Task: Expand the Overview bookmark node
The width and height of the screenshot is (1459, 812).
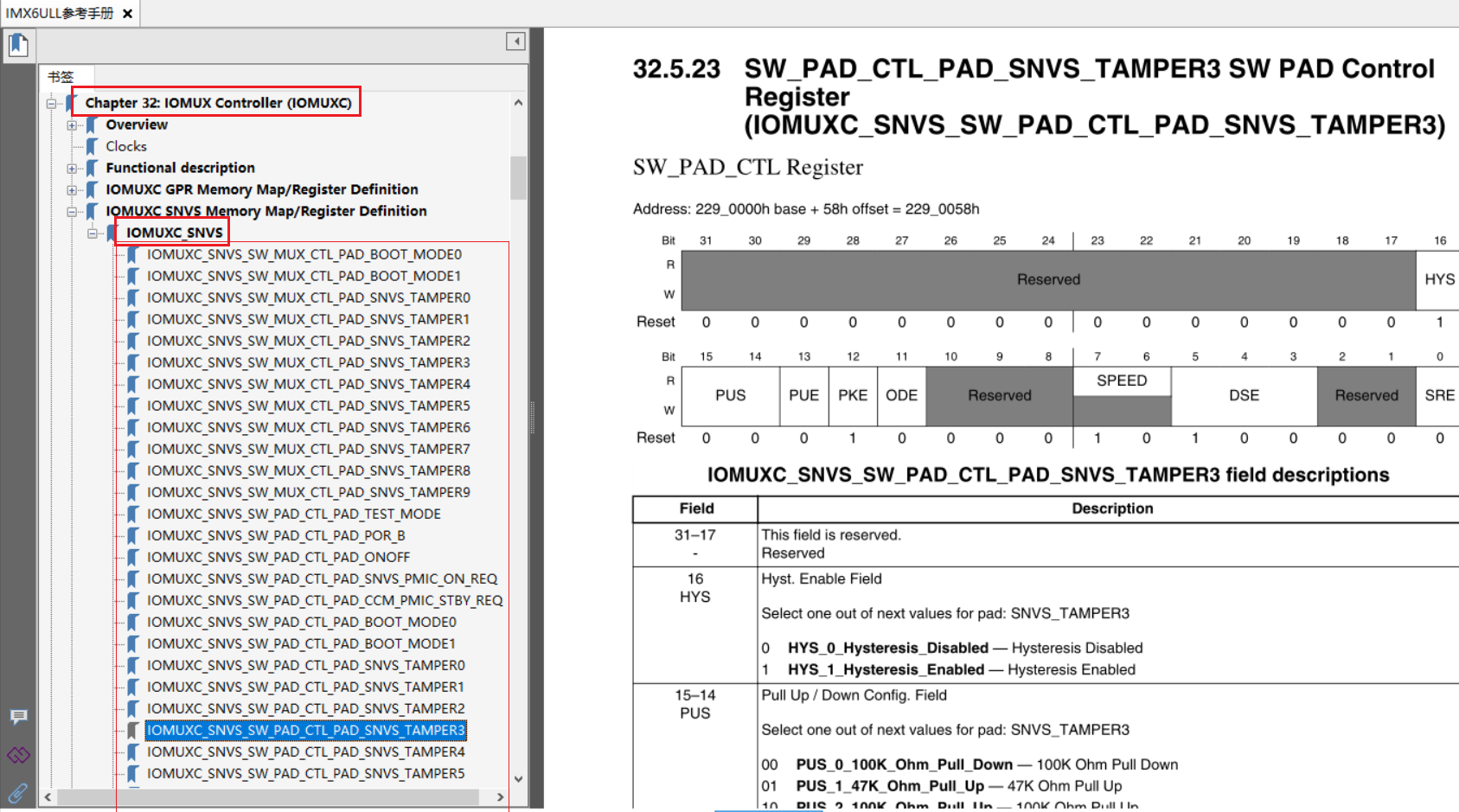Action: tap(73, 125)
